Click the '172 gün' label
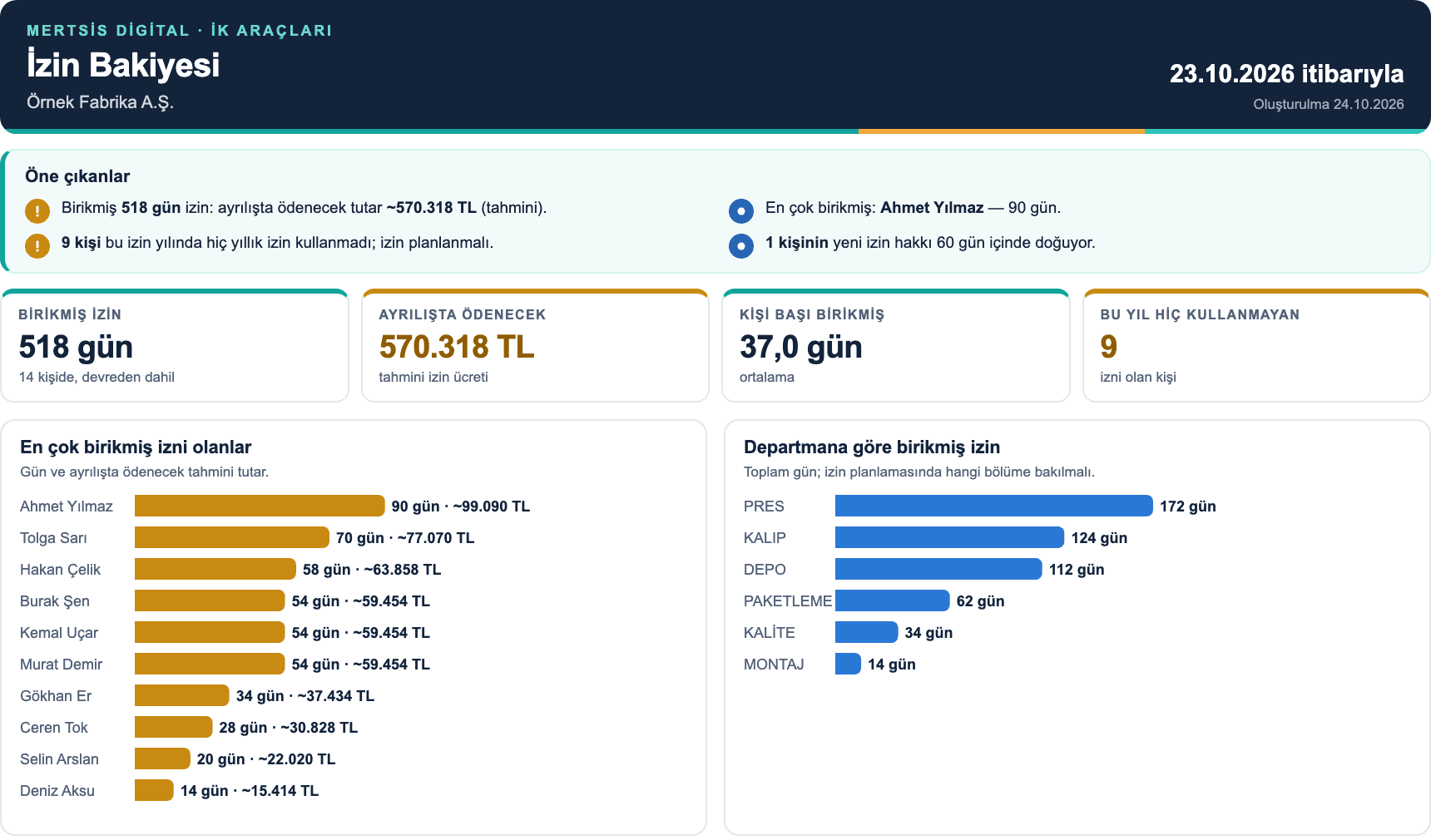The width and height of the screenshot is (1431, 840). (1188, 506)
